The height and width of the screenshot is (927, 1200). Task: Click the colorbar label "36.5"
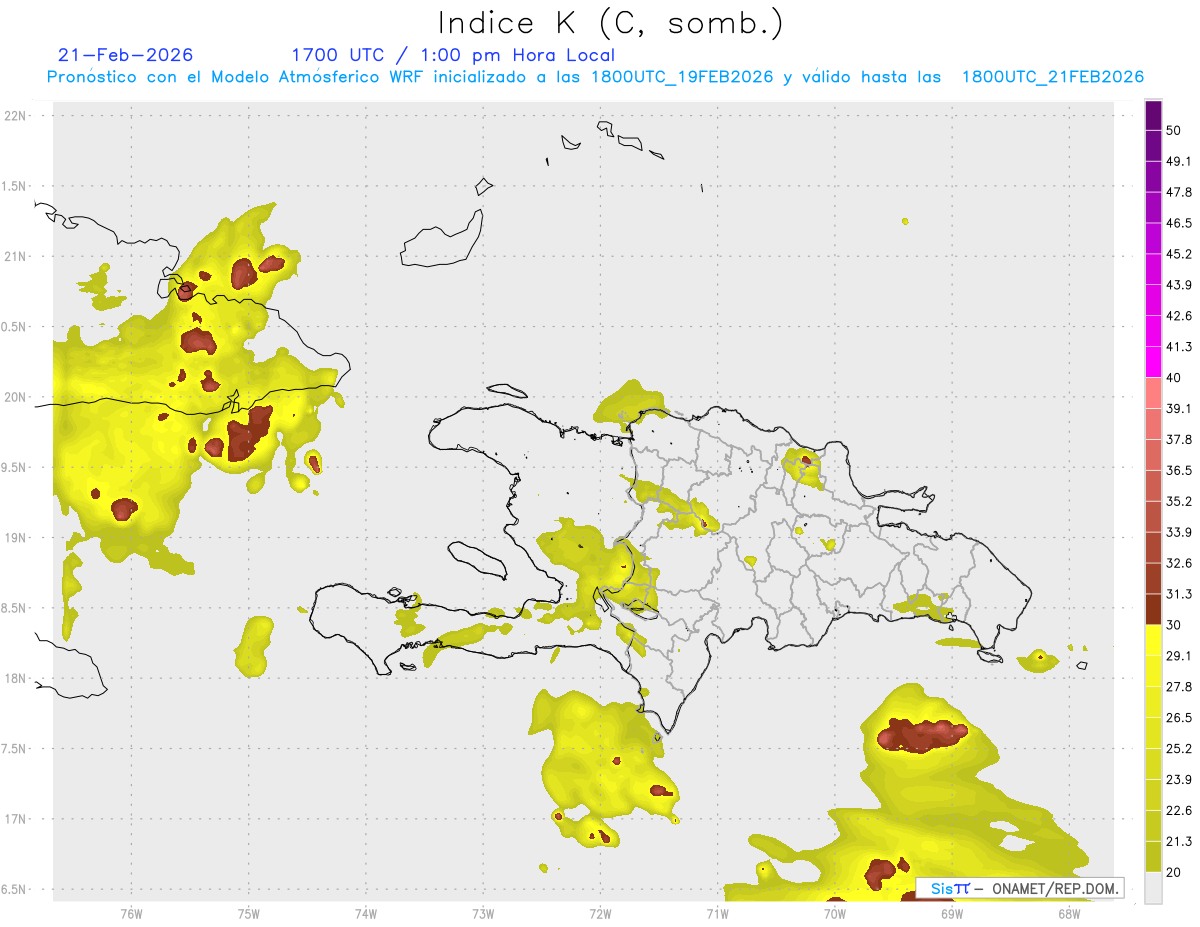pyautogui.click(x=1179, y=471)
